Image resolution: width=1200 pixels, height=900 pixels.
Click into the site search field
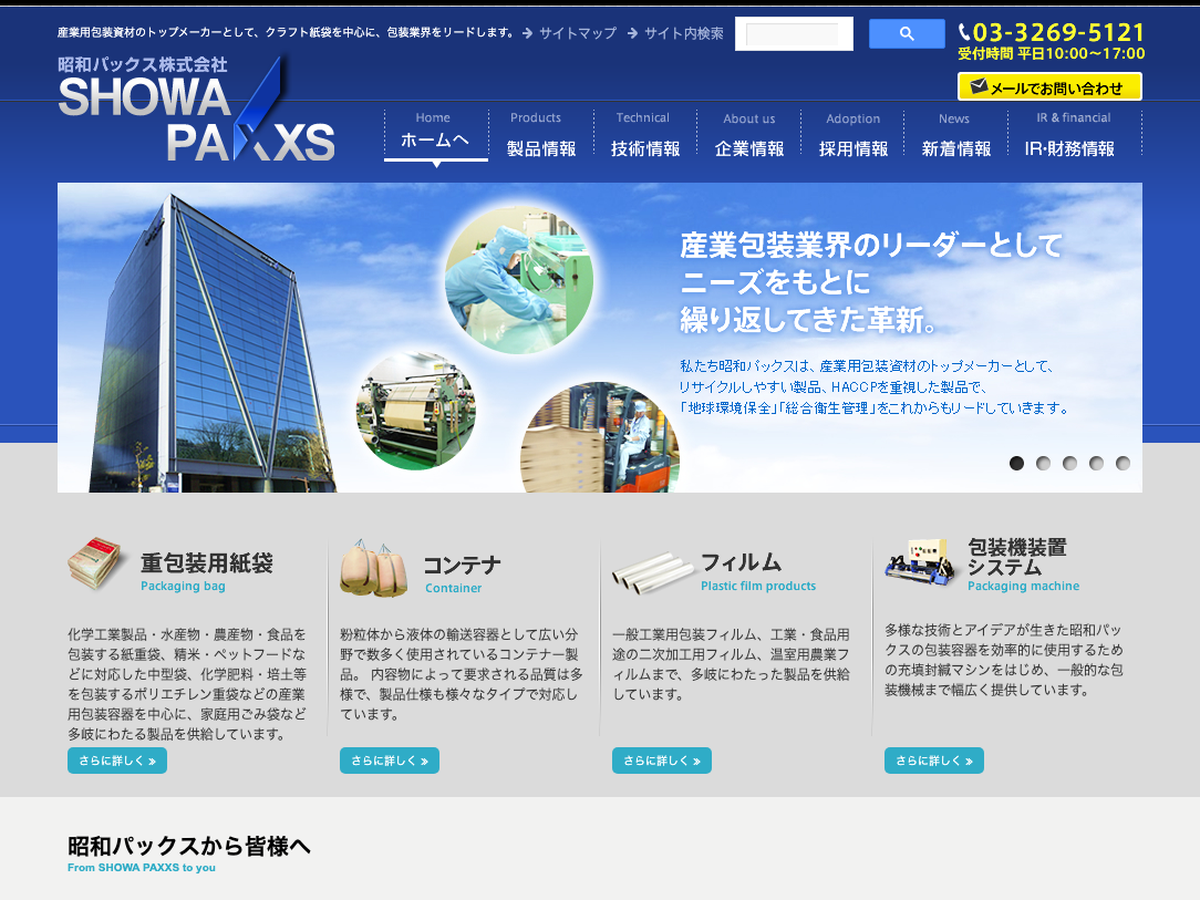(793, 34)
